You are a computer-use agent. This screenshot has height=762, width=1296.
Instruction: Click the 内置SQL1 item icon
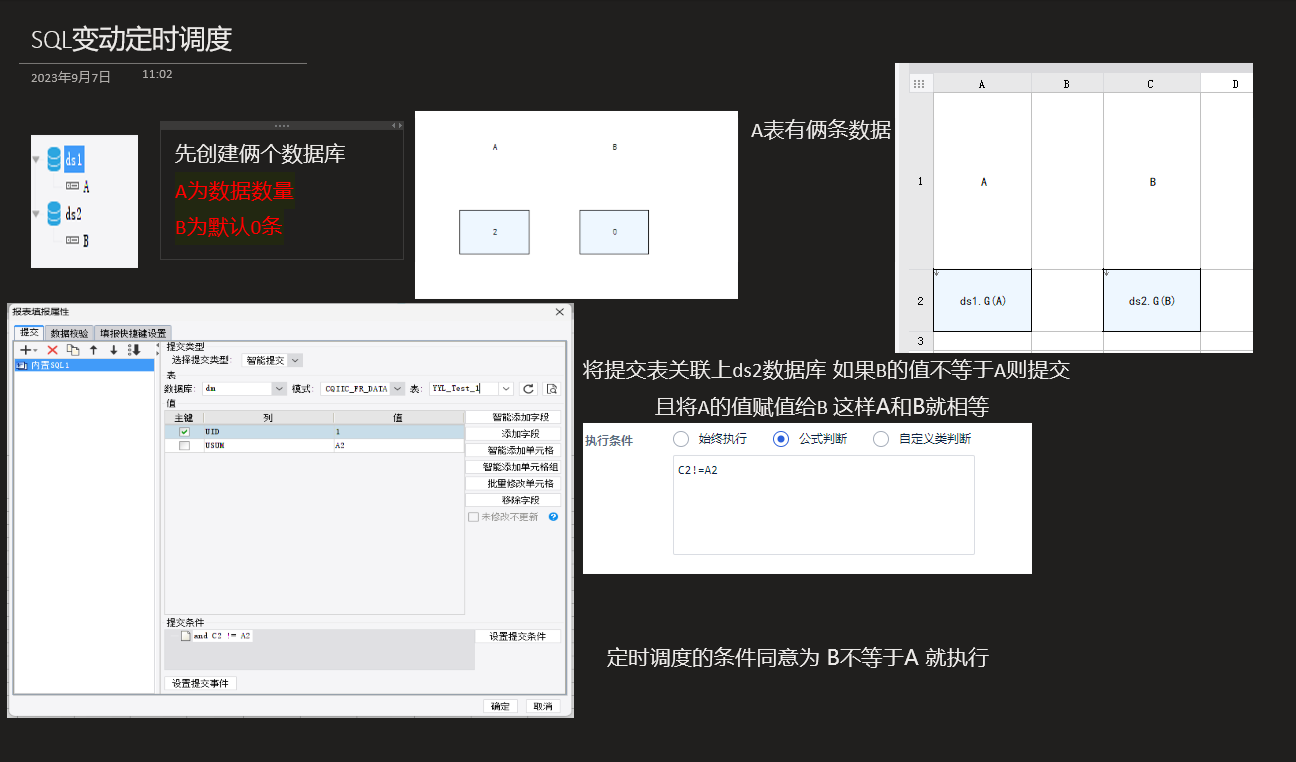(x=22, y=365)
